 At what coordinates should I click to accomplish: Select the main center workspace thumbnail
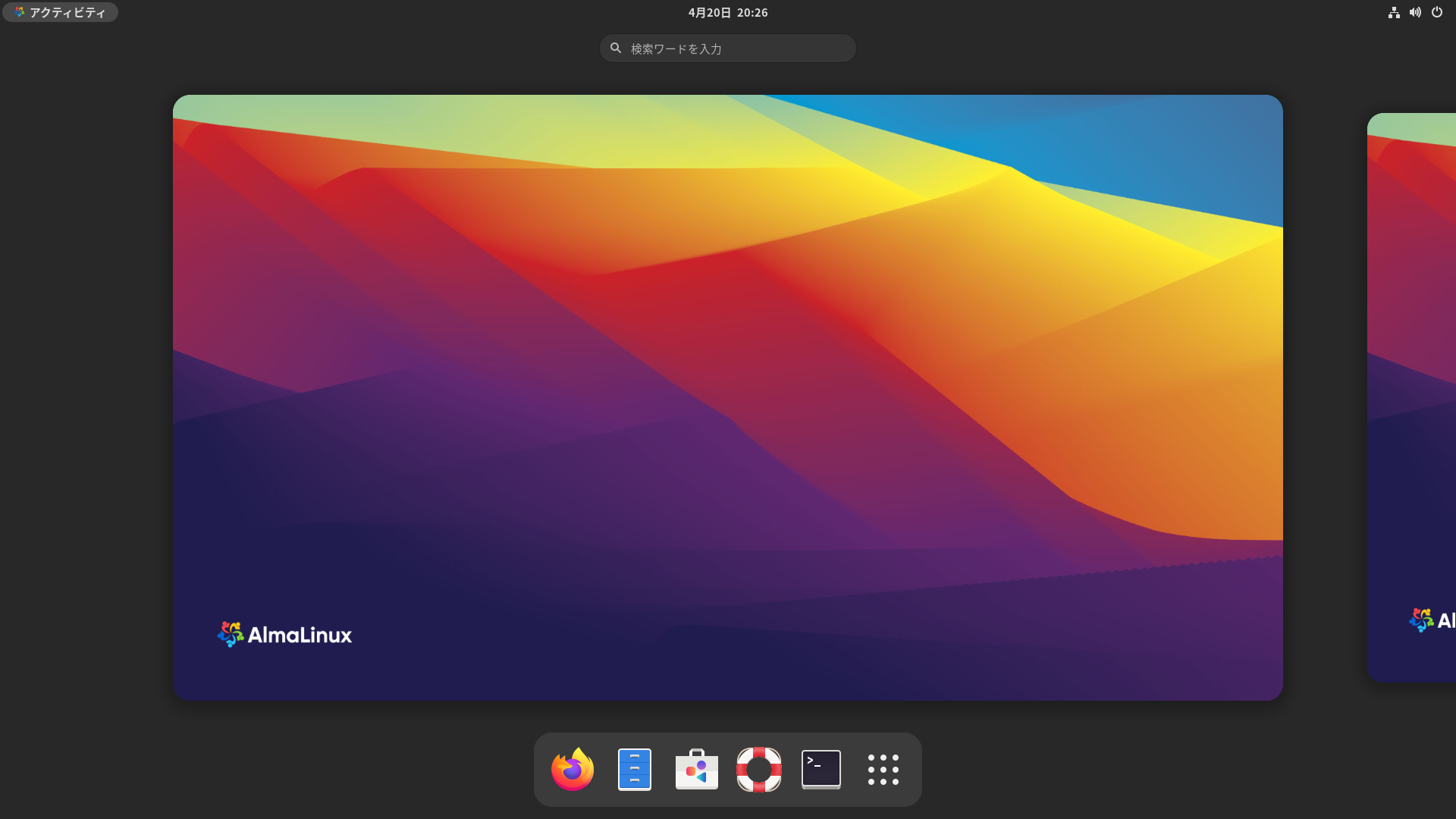pyautogui.click(x=728, y=397)
